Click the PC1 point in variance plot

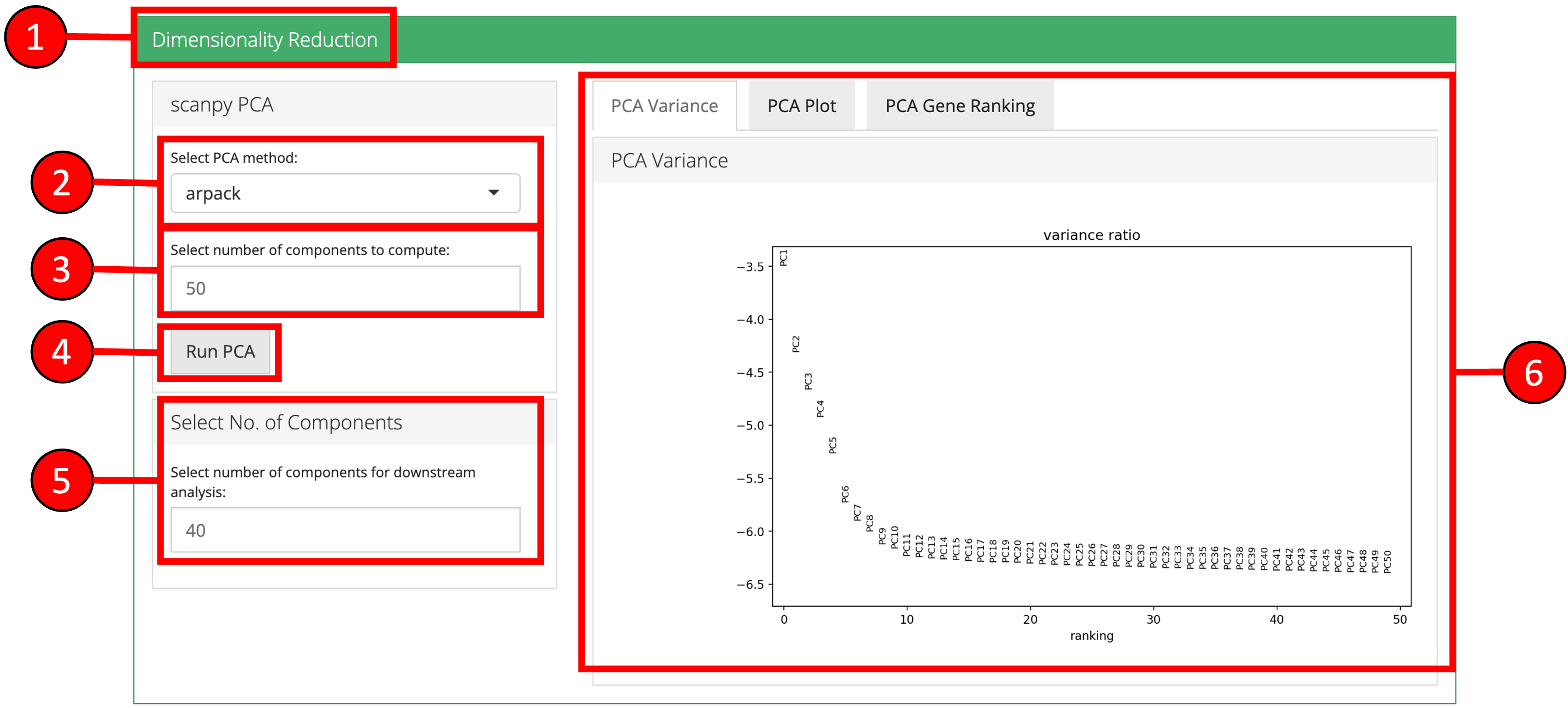click(784, 257)
